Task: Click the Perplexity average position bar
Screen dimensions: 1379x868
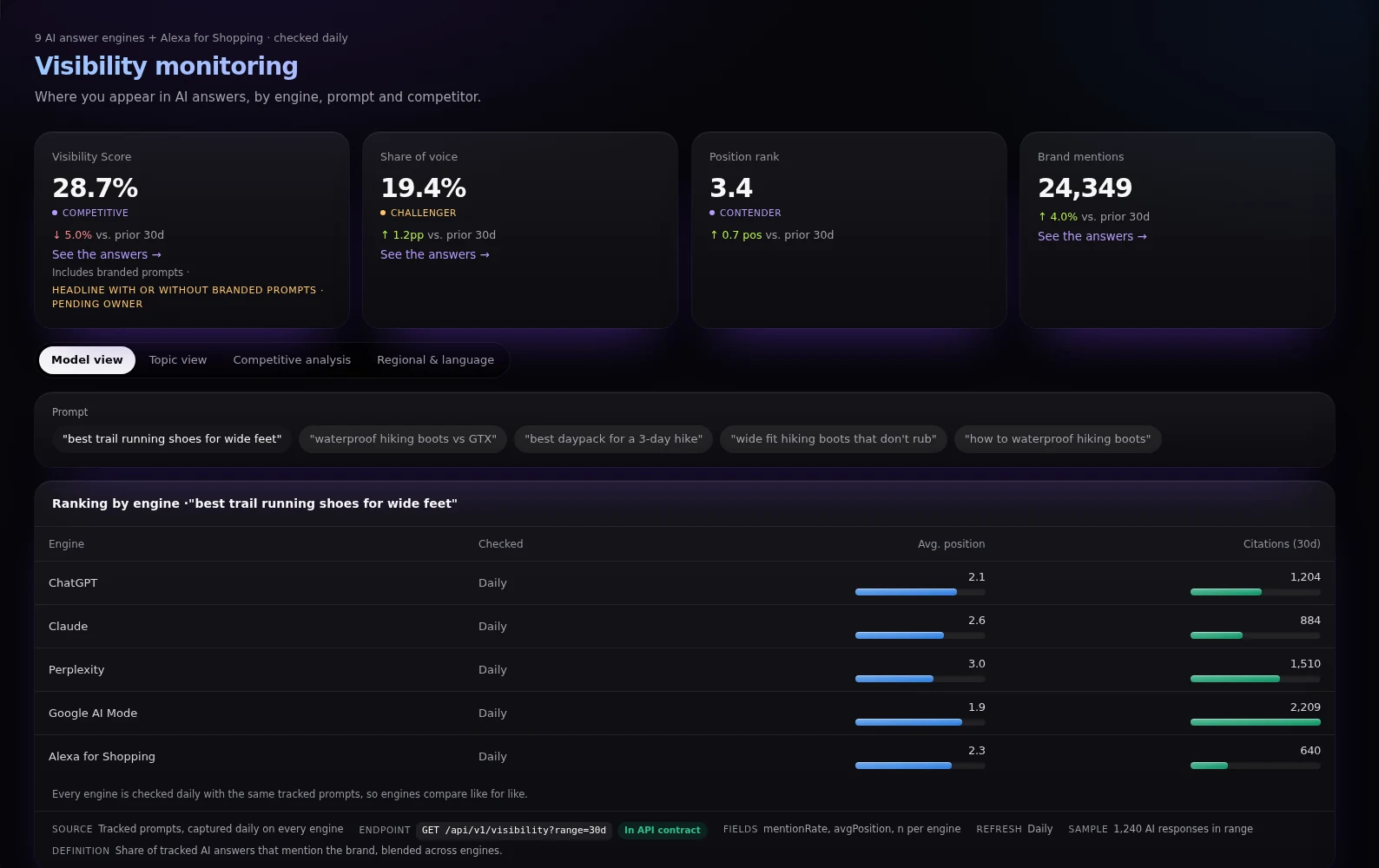Action: coord(920,679)
